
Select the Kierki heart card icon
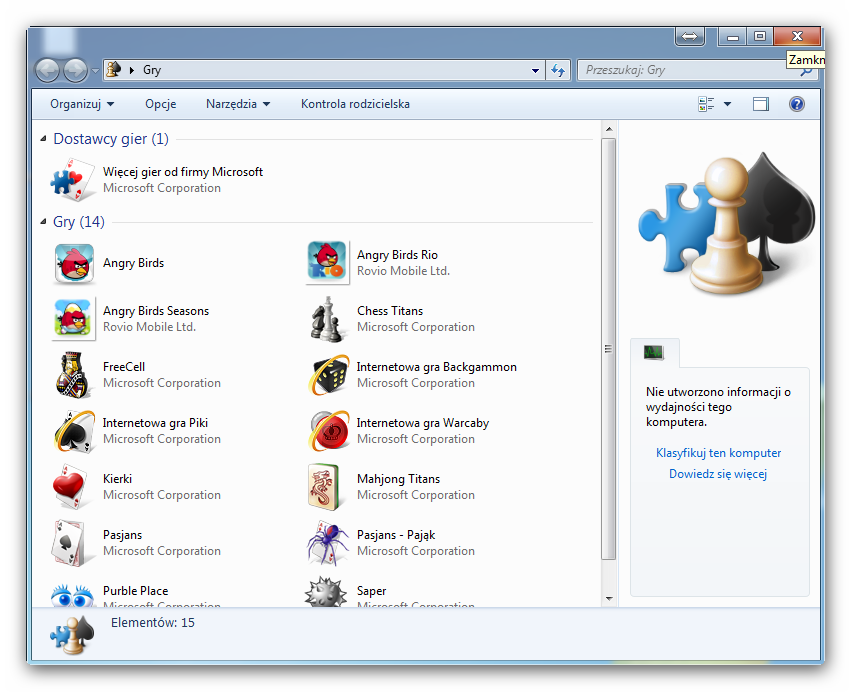tap(70, 487)
